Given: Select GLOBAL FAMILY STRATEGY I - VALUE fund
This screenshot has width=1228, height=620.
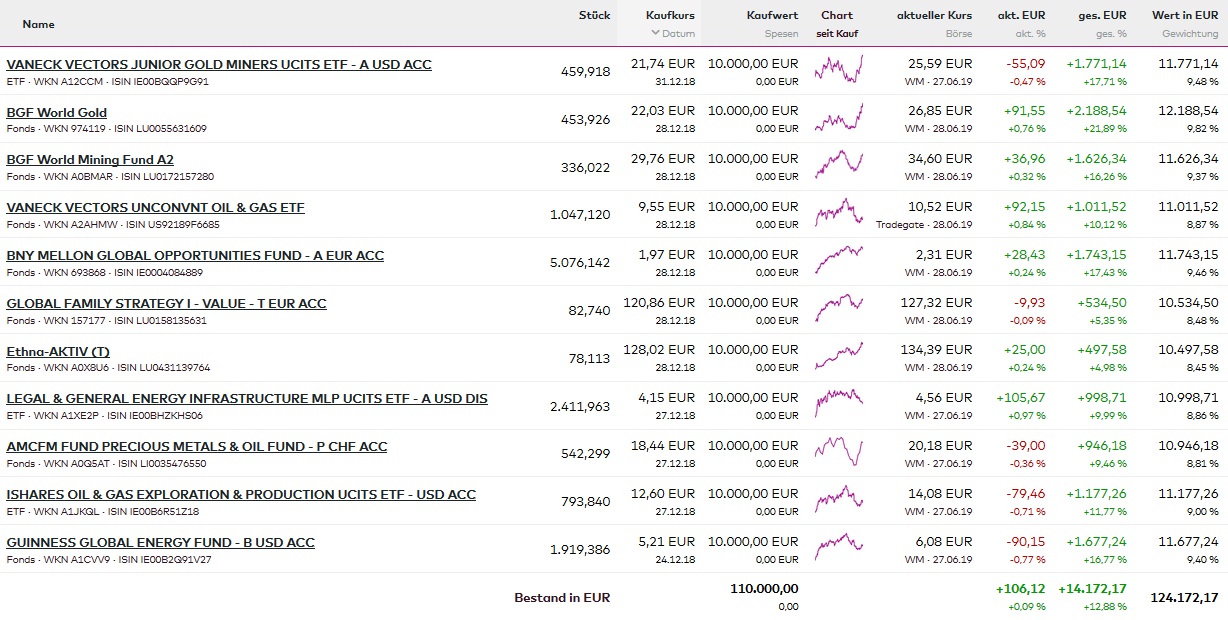Looking at the screenshot, I should pyautogui.click(x=166, y=304).
